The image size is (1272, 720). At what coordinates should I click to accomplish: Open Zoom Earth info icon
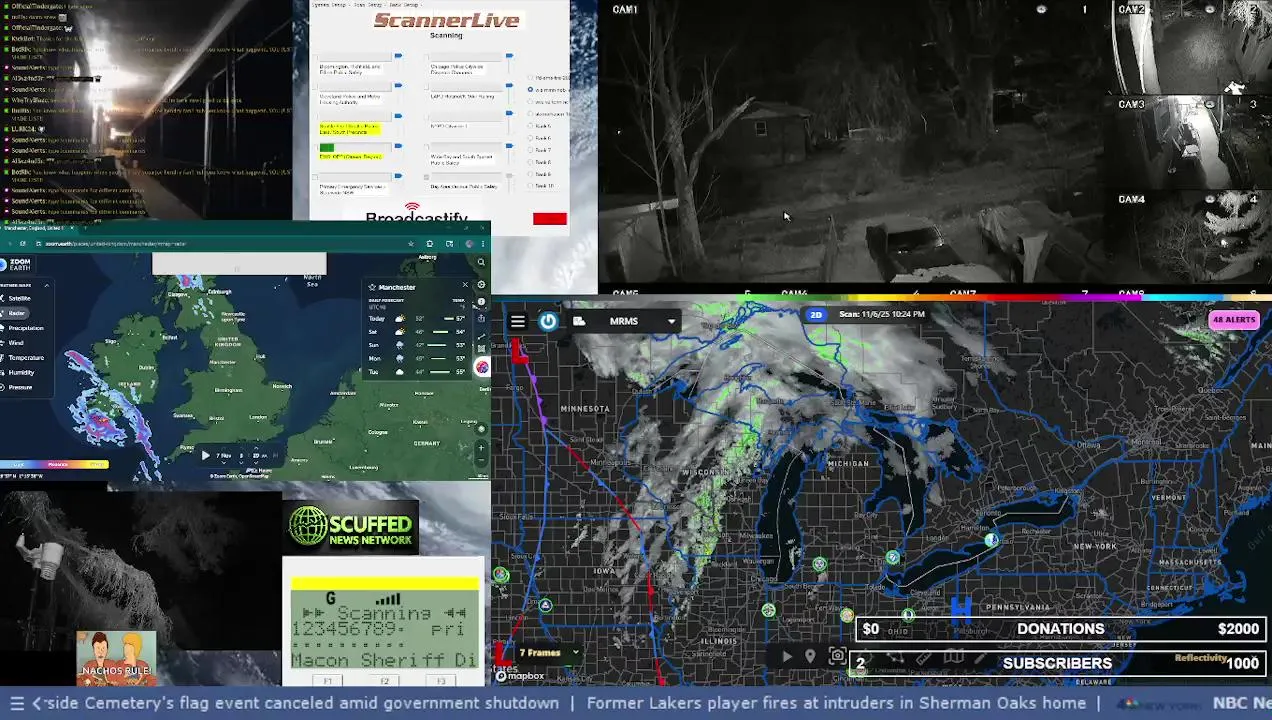481,301
